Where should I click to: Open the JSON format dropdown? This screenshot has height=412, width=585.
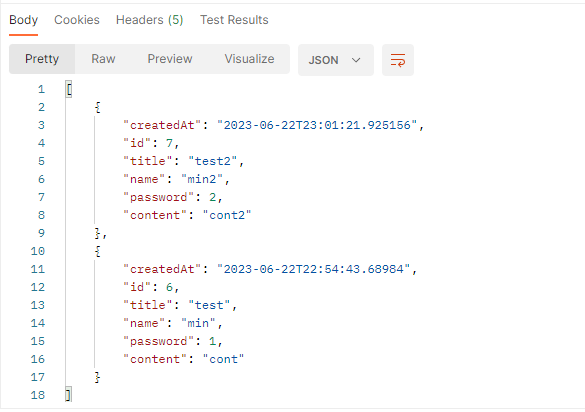pos(335,60)
